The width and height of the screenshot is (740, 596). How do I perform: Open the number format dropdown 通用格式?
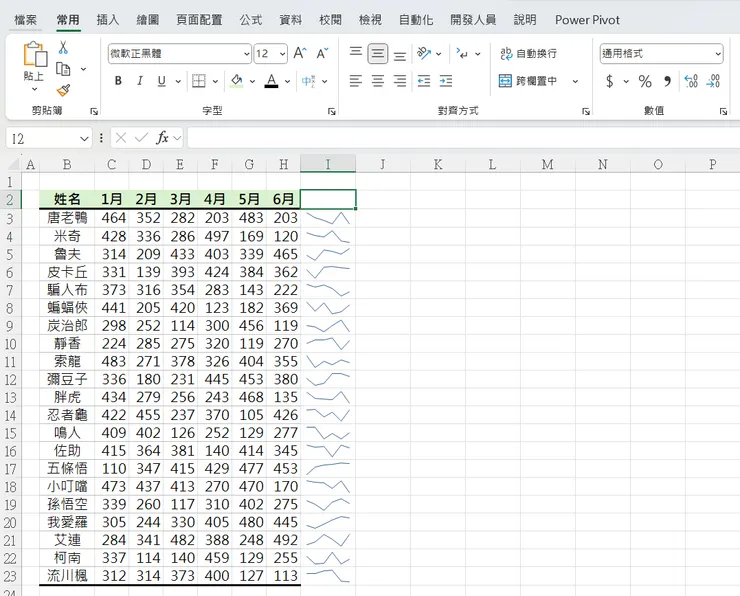point(718,54)
